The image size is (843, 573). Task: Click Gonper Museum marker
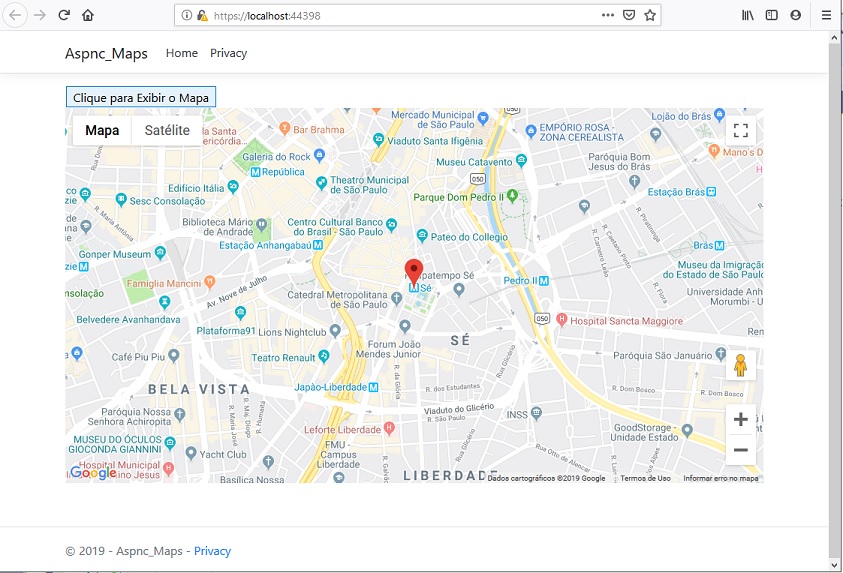160,252
